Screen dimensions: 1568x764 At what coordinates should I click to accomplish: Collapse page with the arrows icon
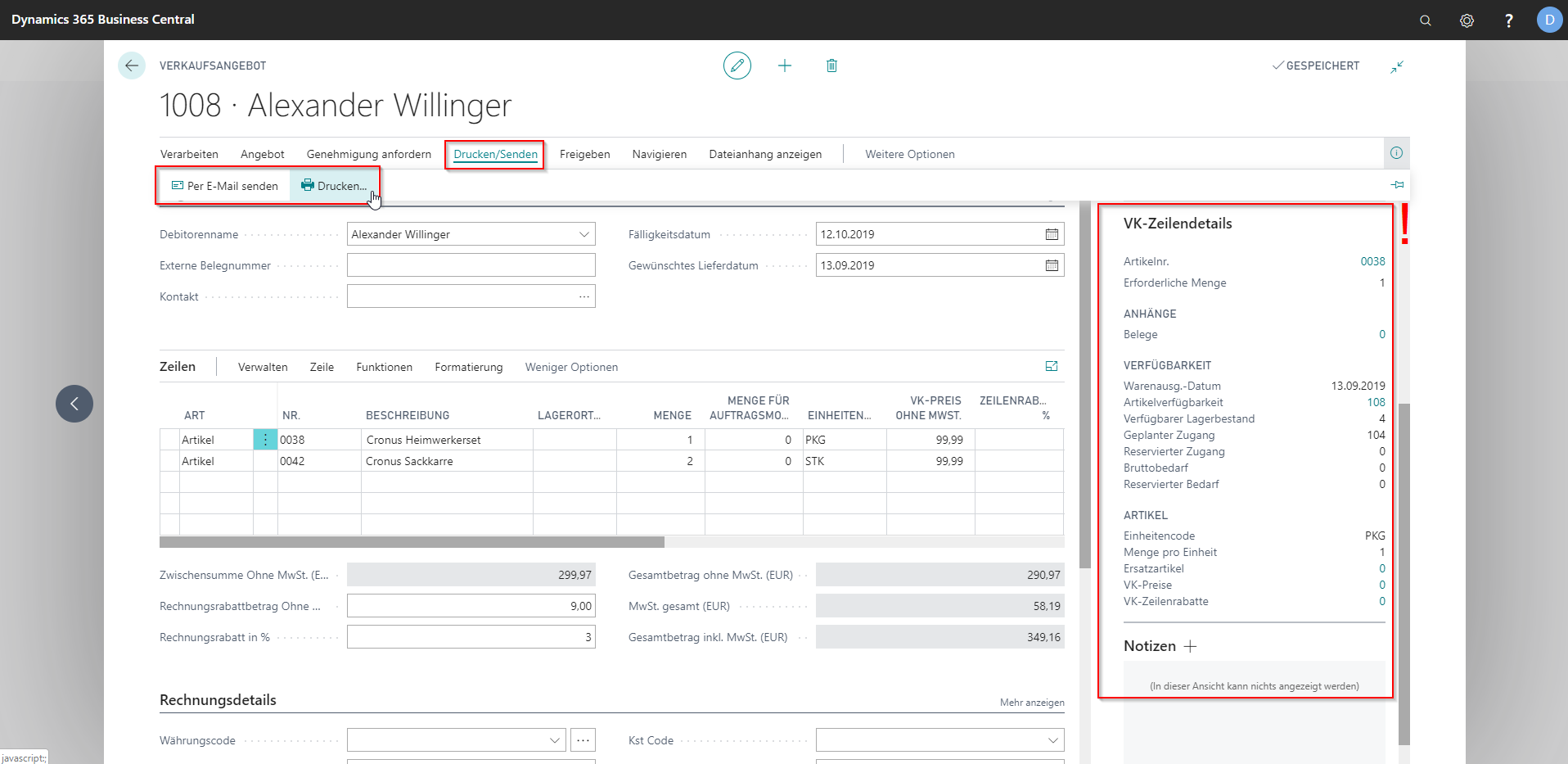pos(1397,66)
